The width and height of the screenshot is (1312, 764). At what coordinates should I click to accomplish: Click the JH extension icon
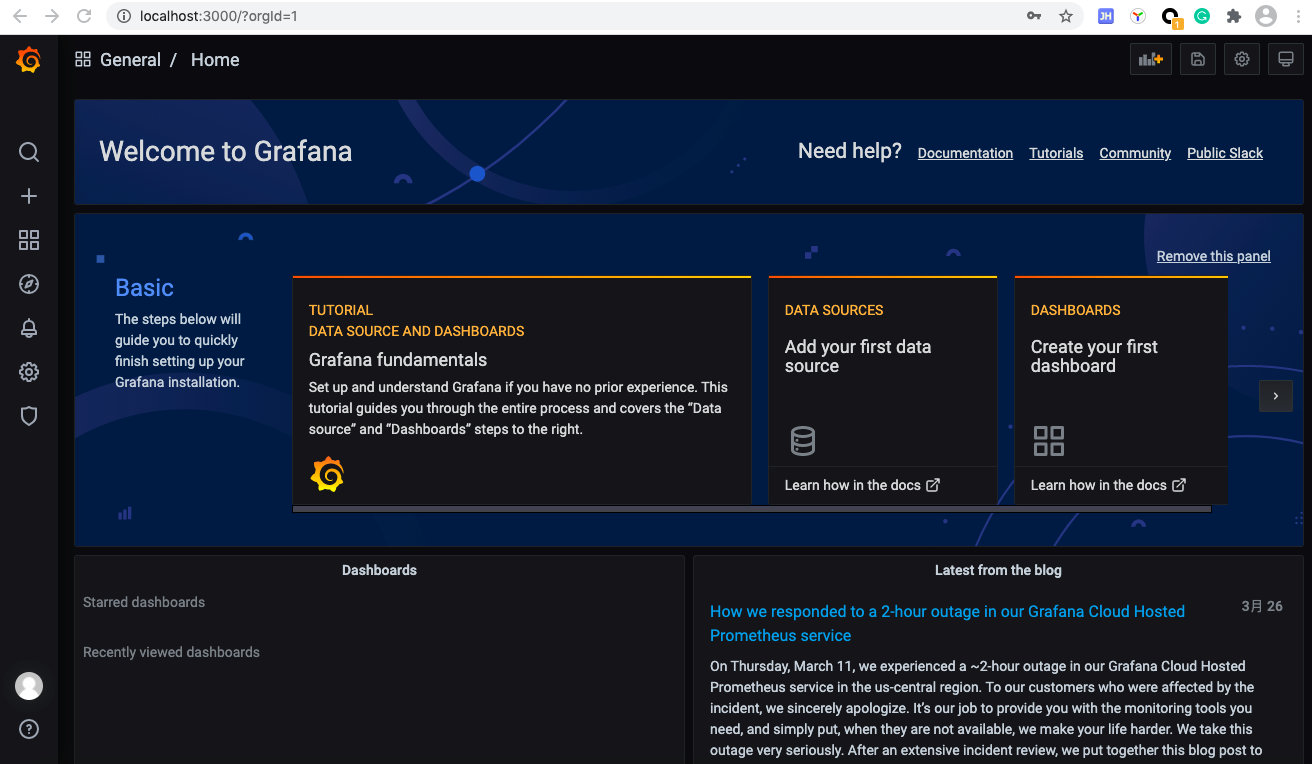1106,16
